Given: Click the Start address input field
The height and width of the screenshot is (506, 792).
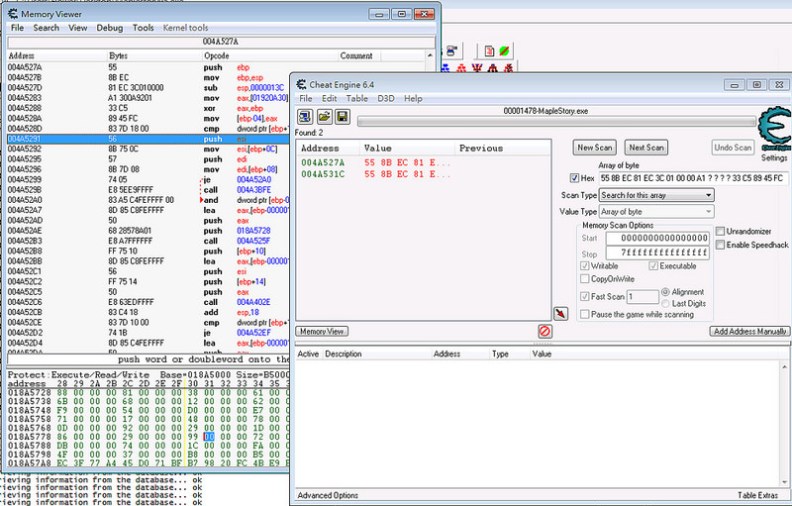Looking at the screenshot, I should tap(658, 238).
